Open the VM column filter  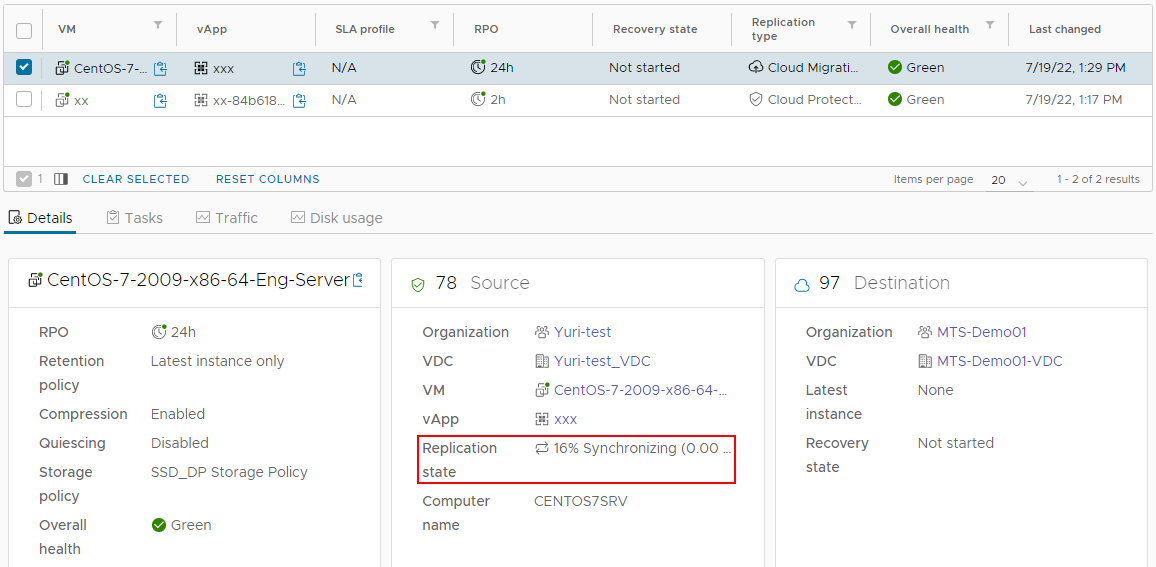point(157,25)
